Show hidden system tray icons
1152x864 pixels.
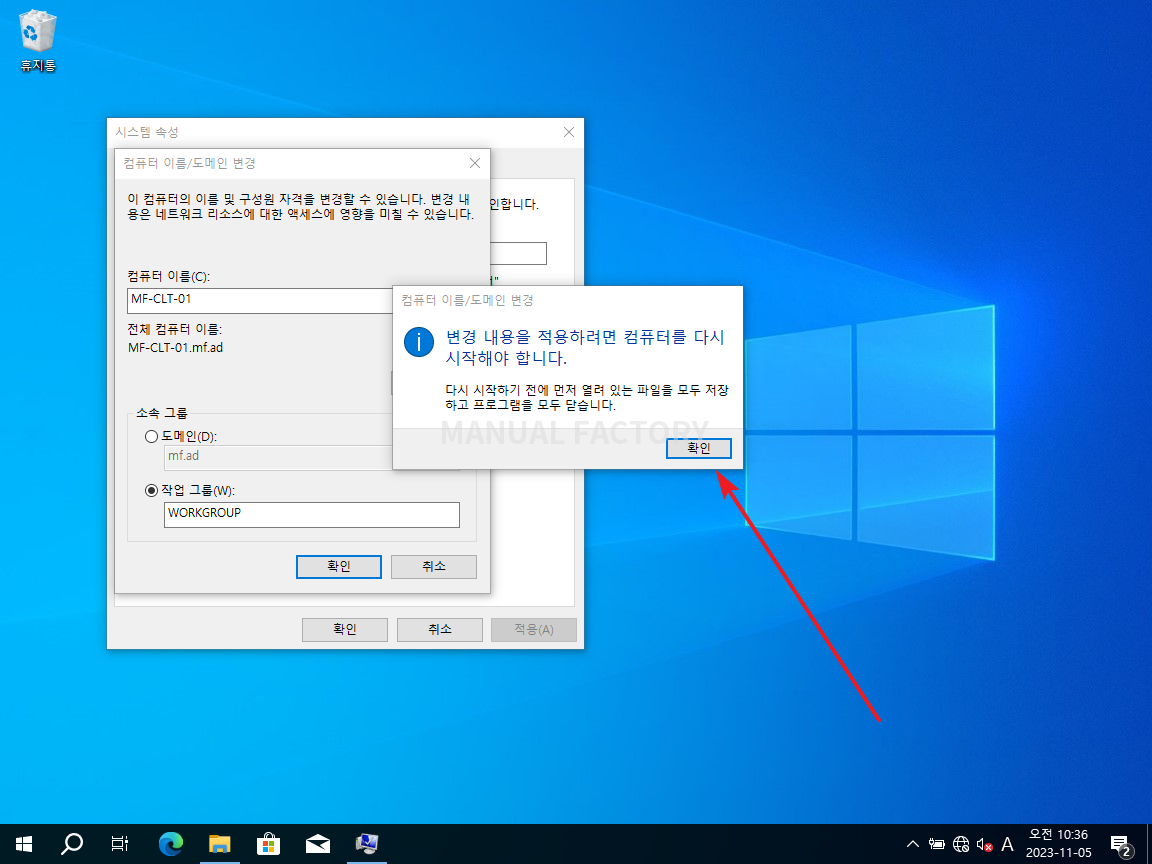click(x=912, y=844)
